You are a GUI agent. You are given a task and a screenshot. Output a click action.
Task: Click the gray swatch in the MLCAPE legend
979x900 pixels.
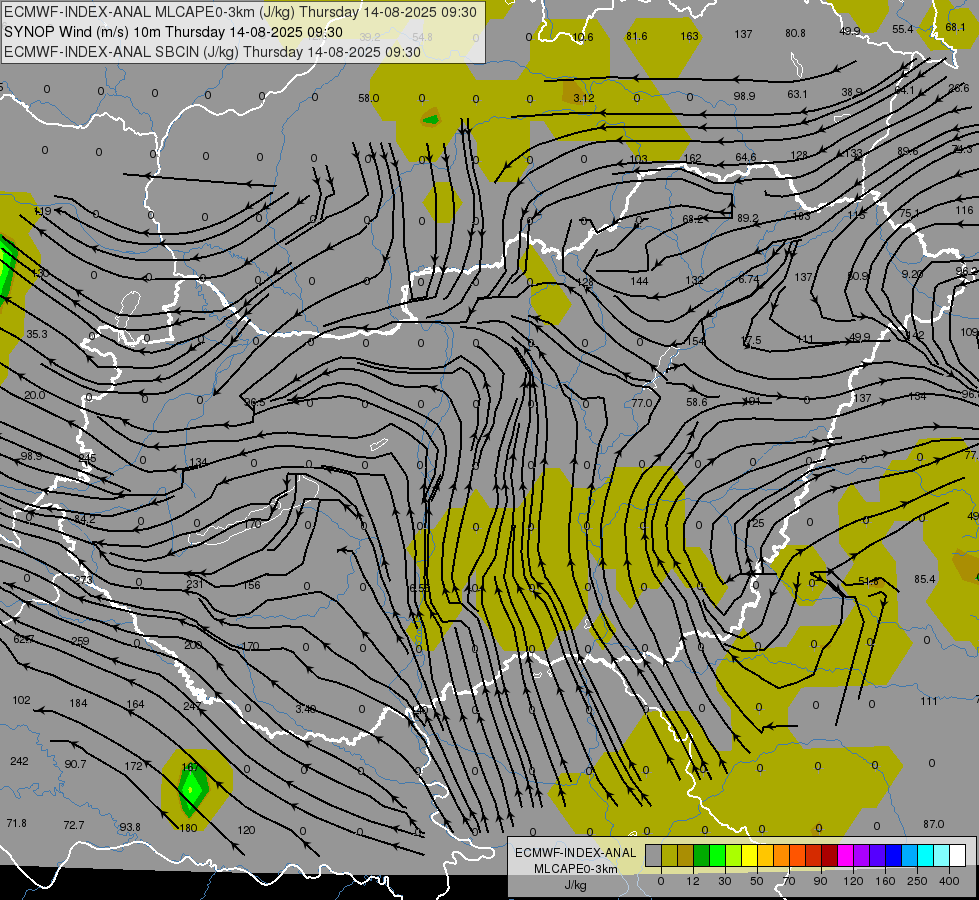(x=654, y=855)
